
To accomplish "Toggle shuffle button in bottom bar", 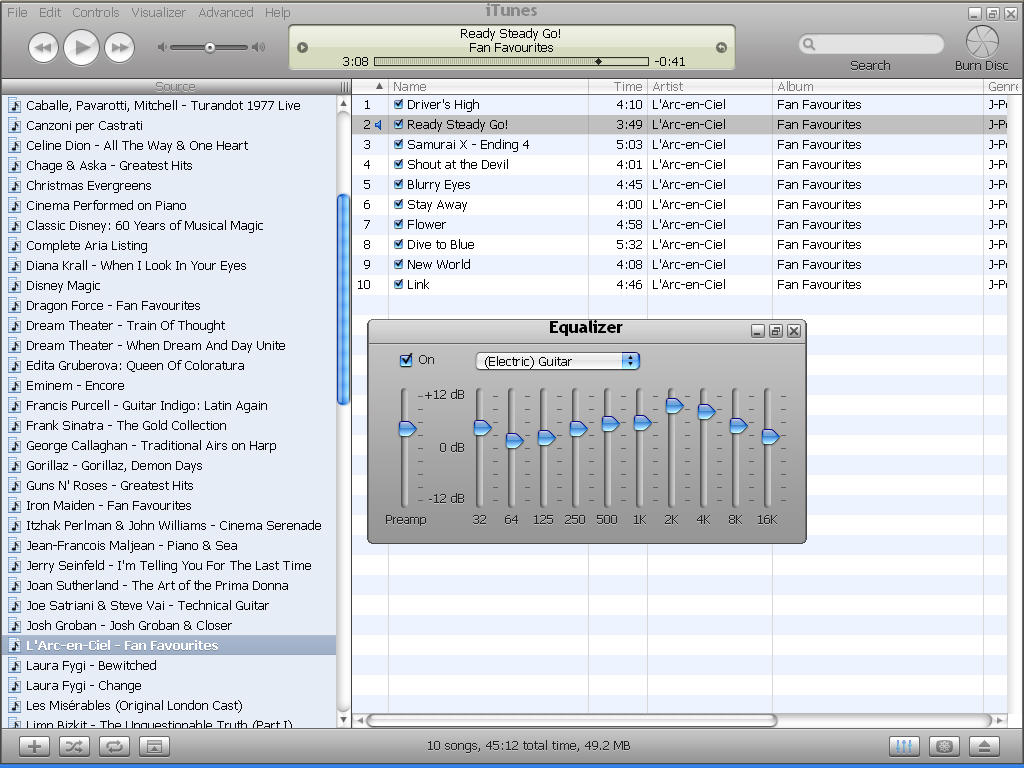I will pyautogui.click(x=74, y=746).
